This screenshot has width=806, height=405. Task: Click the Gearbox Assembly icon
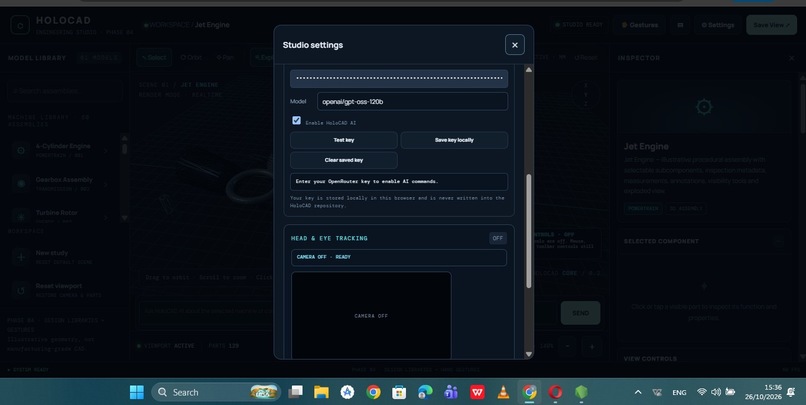(x=21, y=183)
